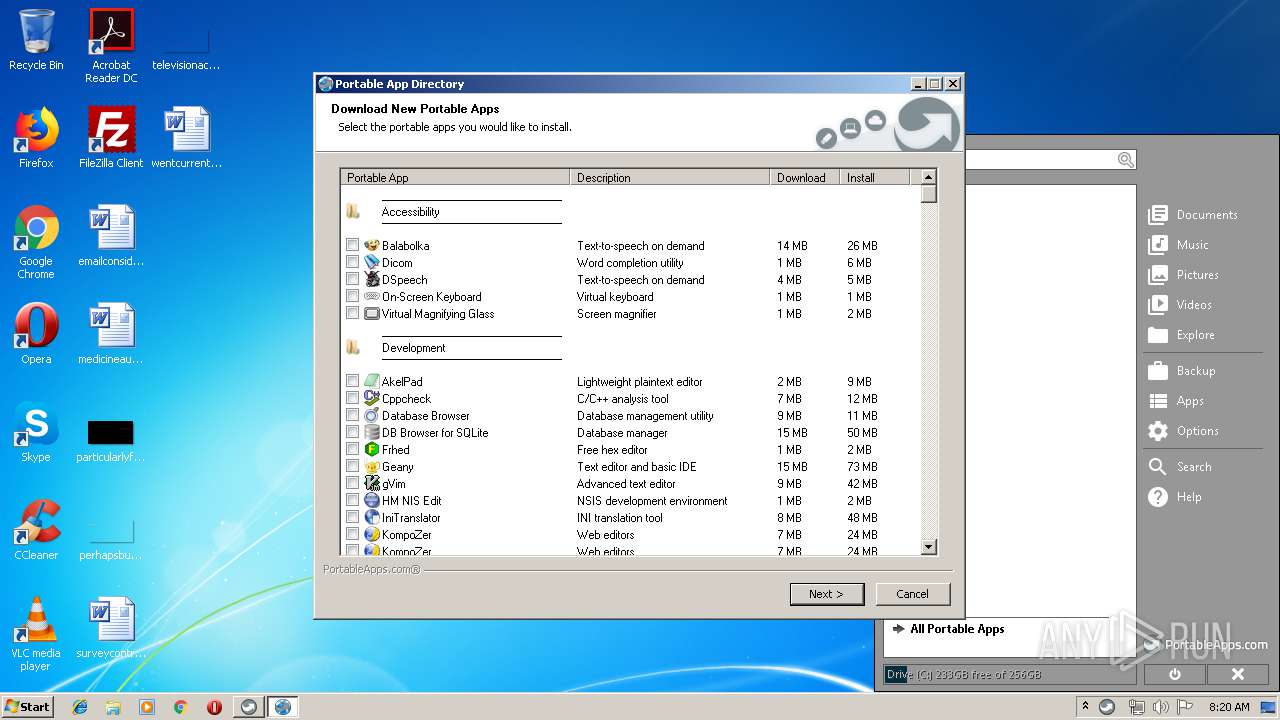This screenshot has width=1280, height=720.
Task: Open Music in PortableApps menu
Action: pos(1179,244)
